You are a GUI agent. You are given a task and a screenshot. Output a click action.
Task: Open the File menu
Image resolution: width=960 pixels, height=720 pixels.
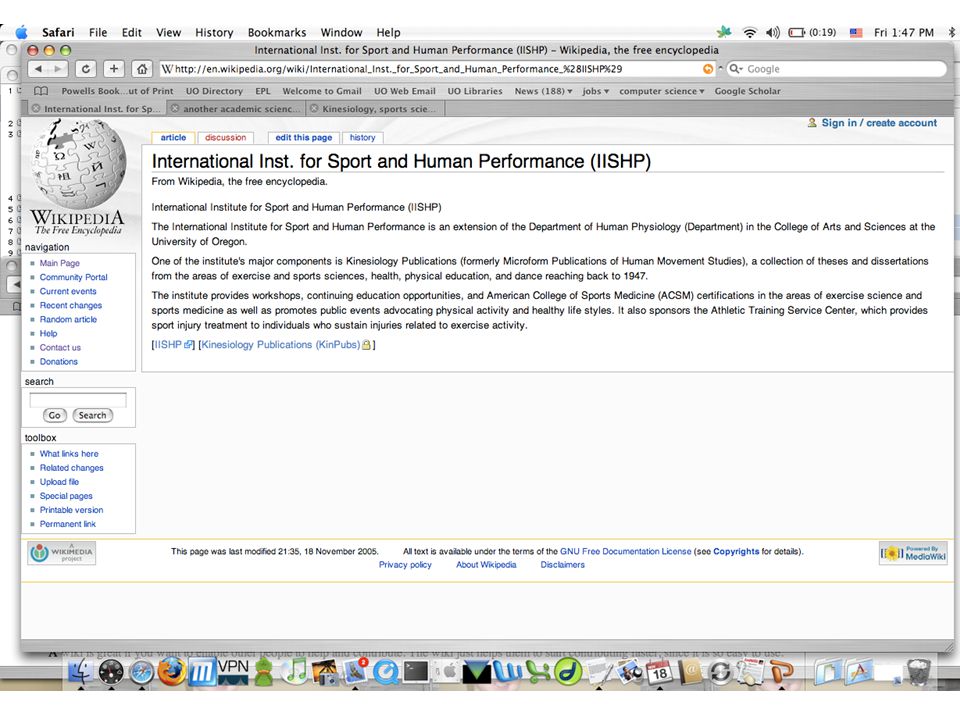point(98,32)
